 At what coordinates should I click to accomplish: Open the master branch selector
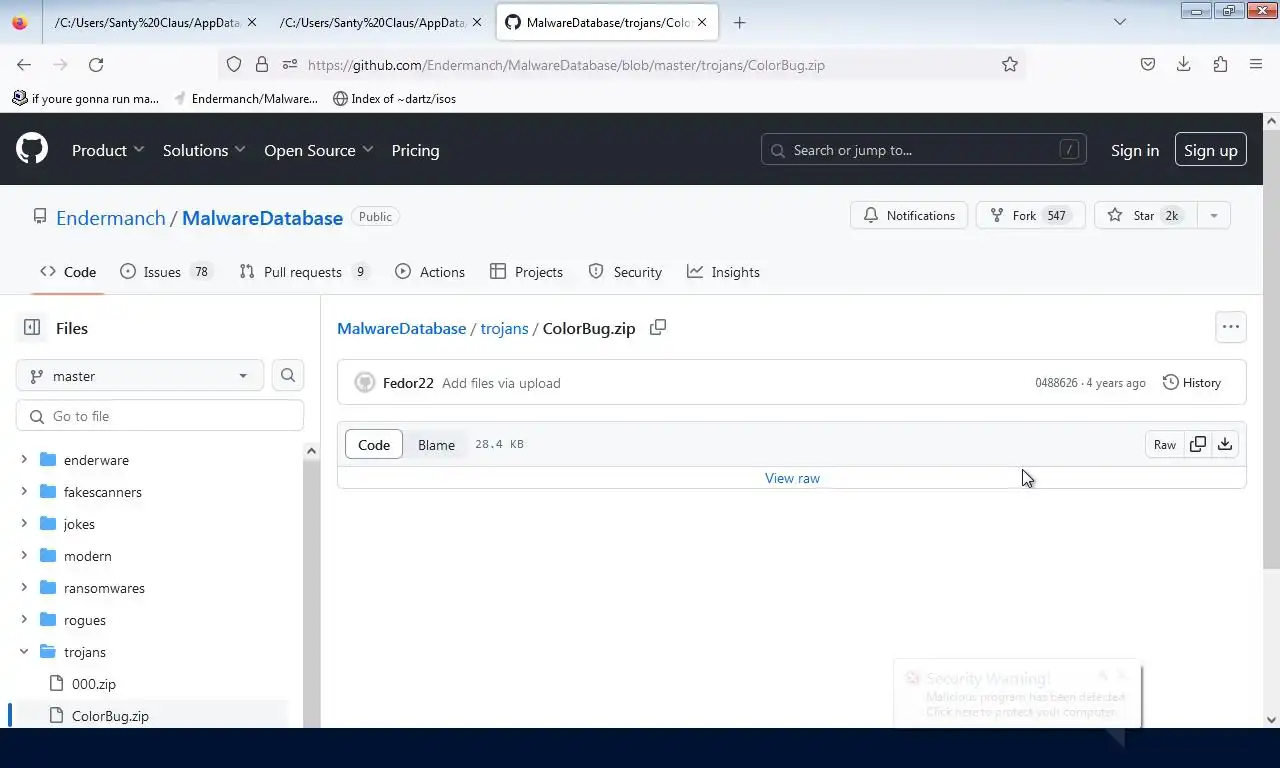(140, 376)
